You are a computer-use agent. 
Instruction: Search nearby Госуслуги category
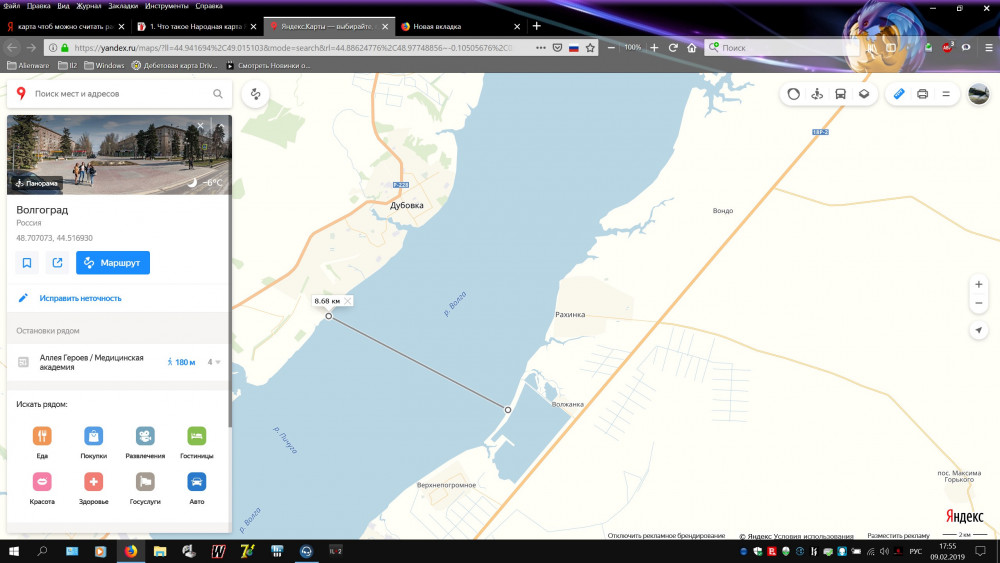[145, 488]
